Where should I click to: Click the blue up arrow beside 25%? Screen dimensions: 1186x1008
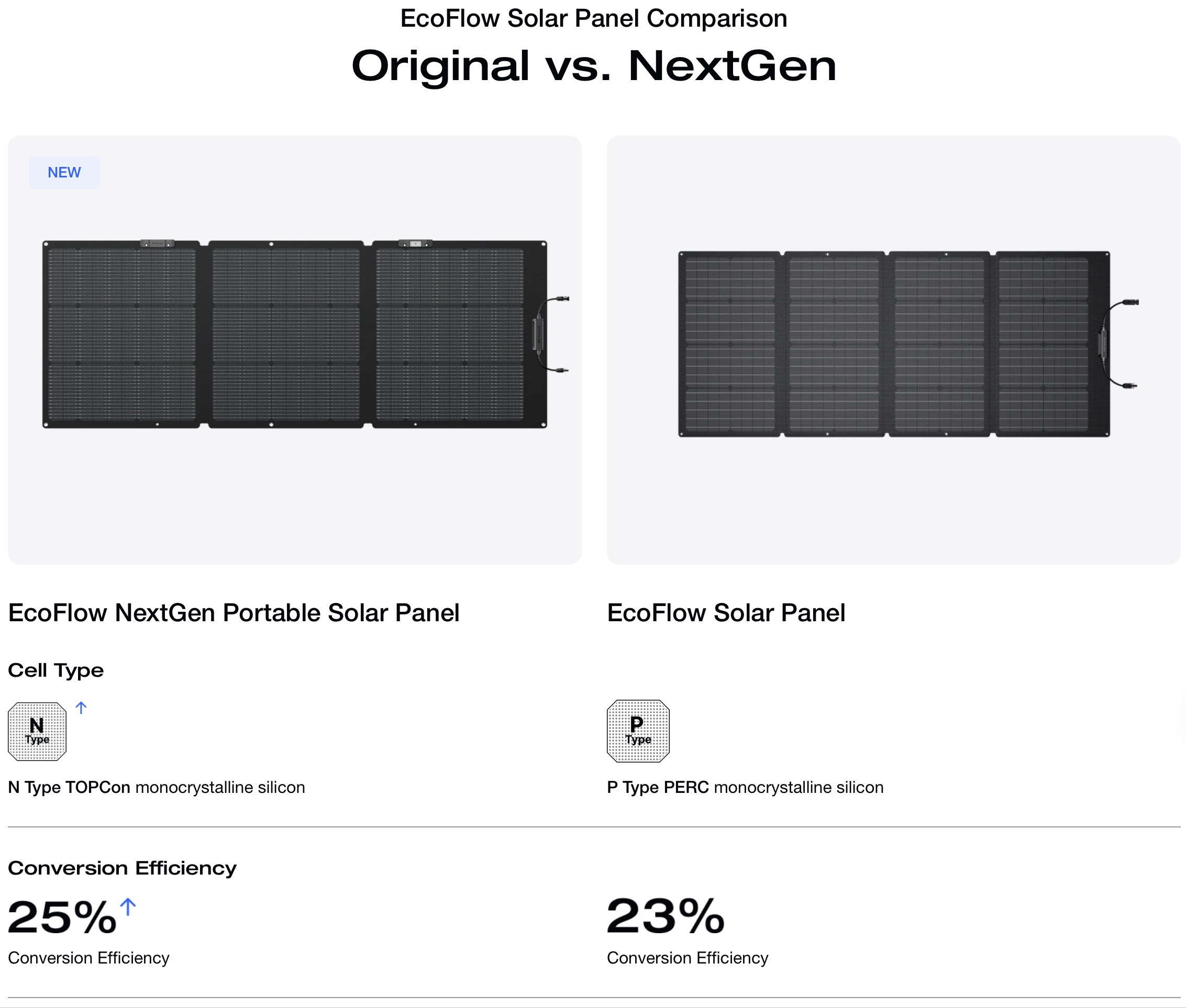(128, 907)
